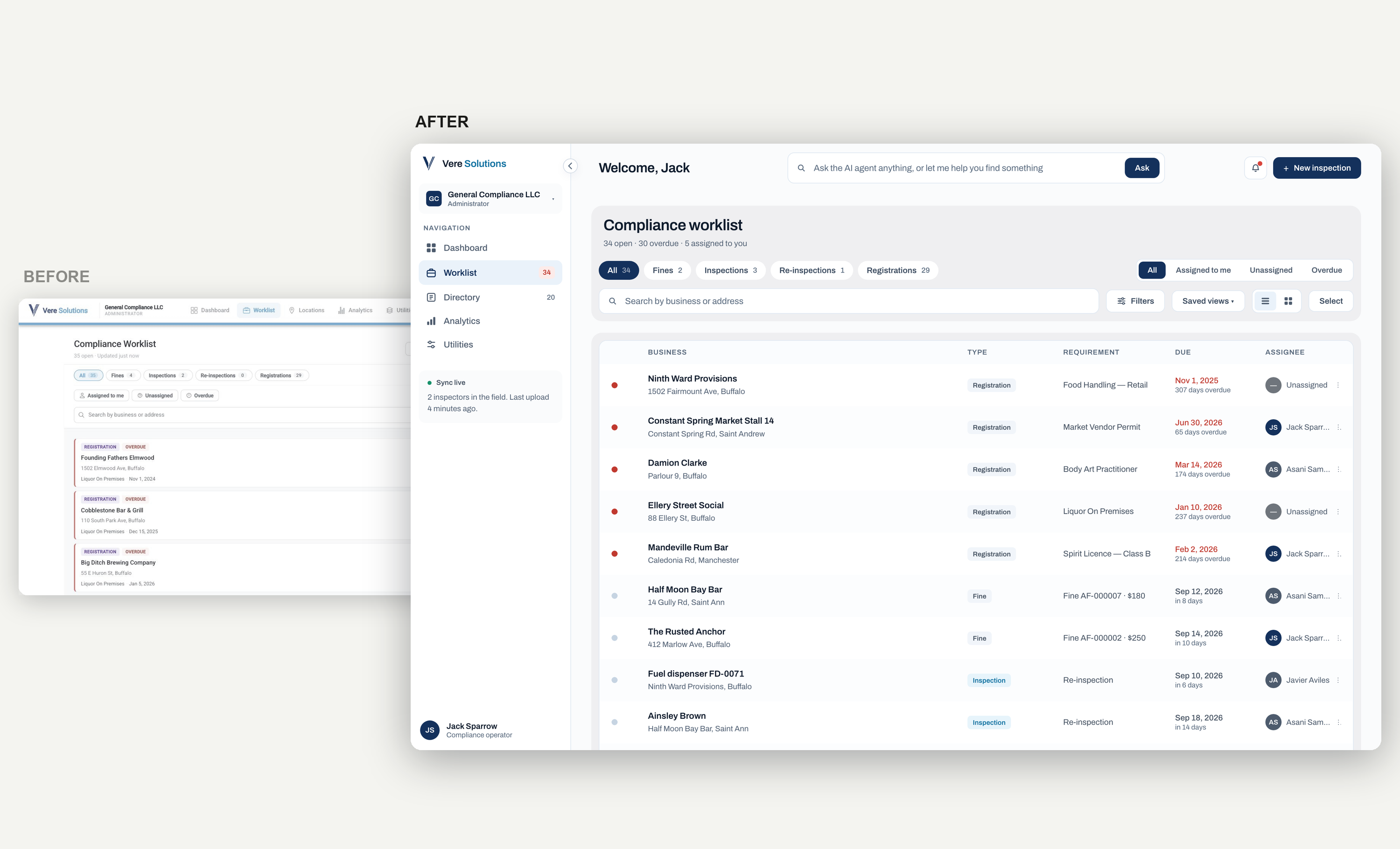Click Unassigned avatar in Ellery Street Social row

pyautogui.click(x=1273, y=512)
